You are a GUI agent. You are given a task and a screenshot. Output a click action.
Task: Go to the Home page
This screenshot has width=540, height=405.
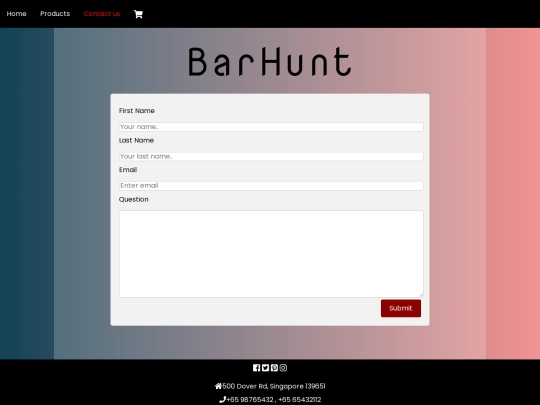tap(17, 14)
